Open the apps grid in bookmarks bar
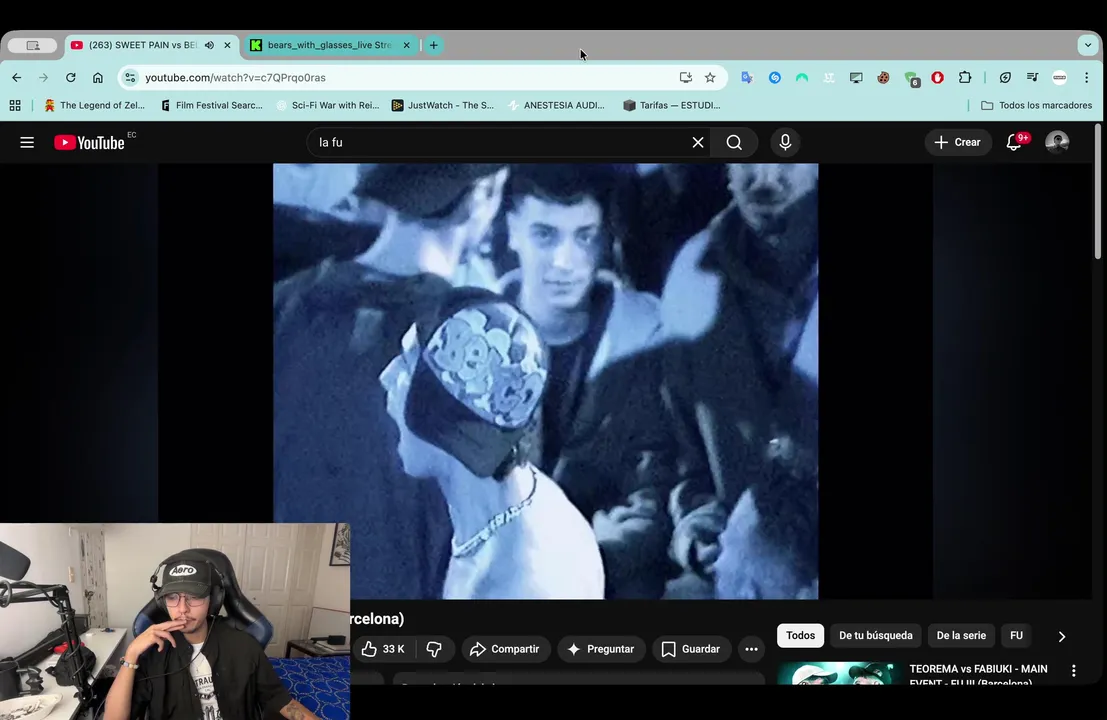 coord(15,105)
